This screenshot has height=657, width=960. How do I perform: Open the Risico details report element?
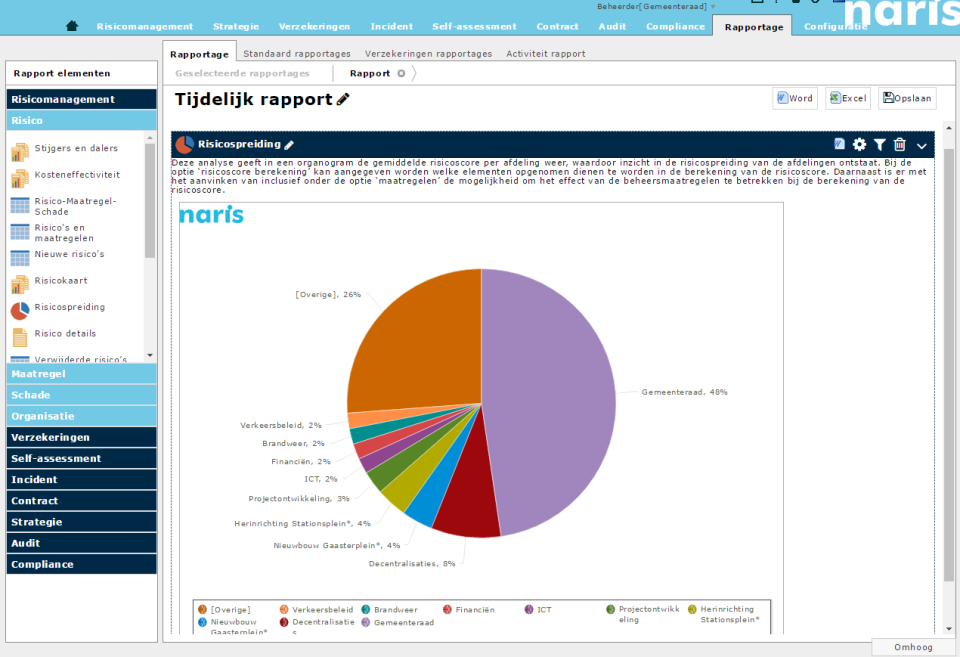[x=66, y=333]
